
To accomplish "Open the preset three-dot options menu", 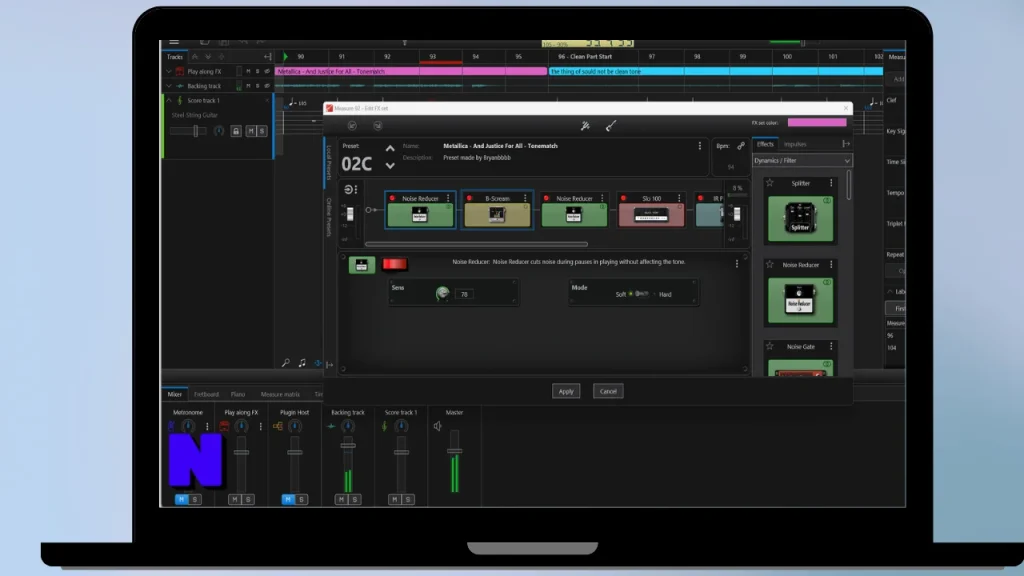I will pos(699,146).
